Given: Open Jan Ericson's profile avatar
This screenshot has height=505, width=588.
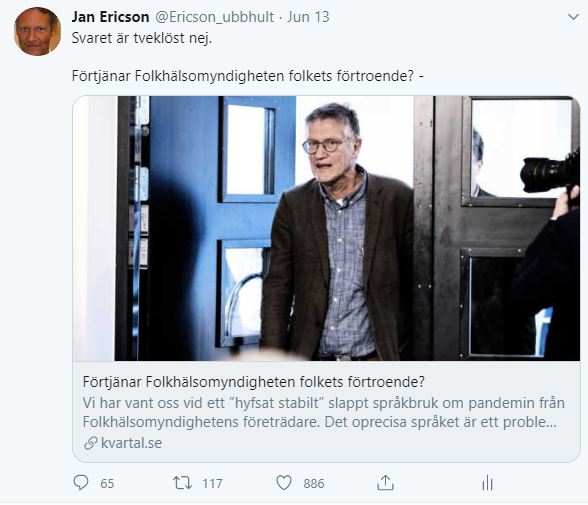Looking at the screenshot, I should tap(38, 31).
